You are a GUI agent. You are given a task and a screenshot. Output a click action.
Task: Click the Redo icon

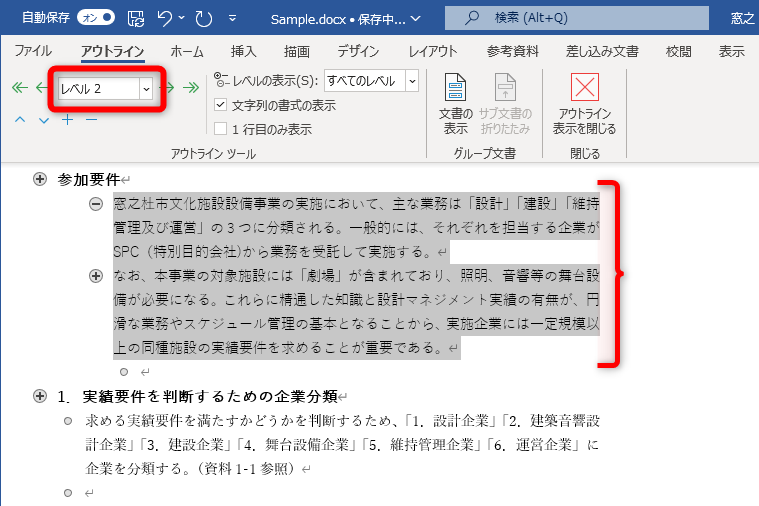click(x=204, y=19)
